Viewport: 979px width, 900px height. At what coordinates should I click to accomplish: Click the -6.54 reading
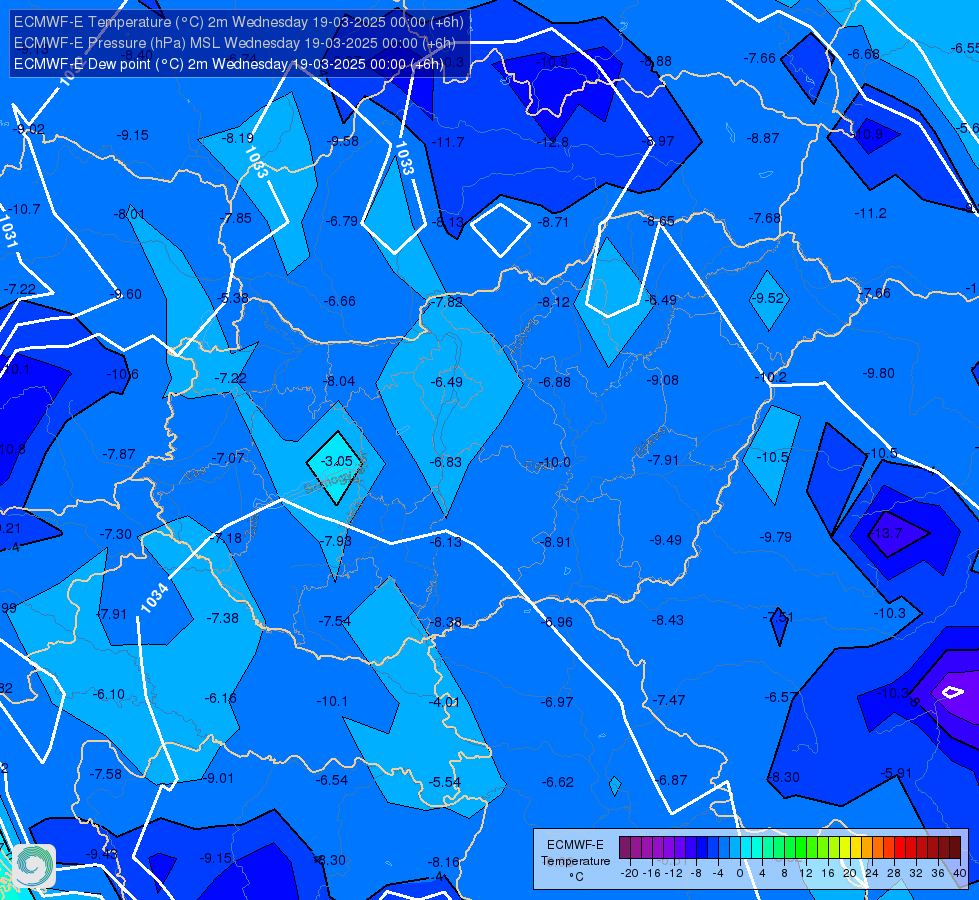332,780
